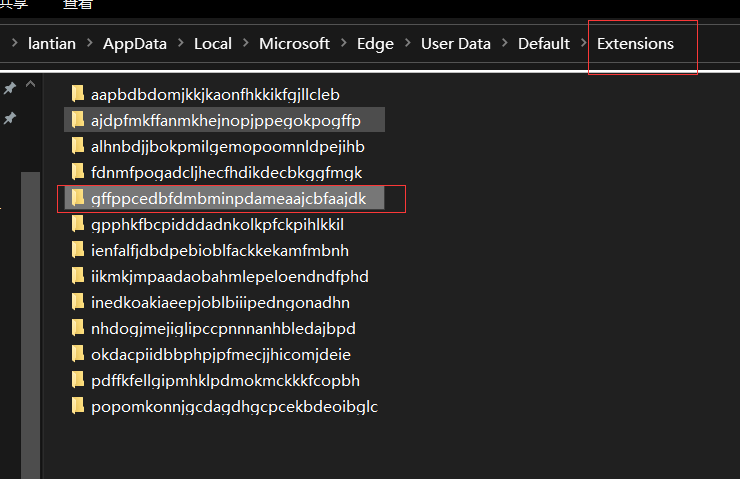Screen dimensions: 740x479
Task: Go to AppData in address path
Action: pos(135,43)
